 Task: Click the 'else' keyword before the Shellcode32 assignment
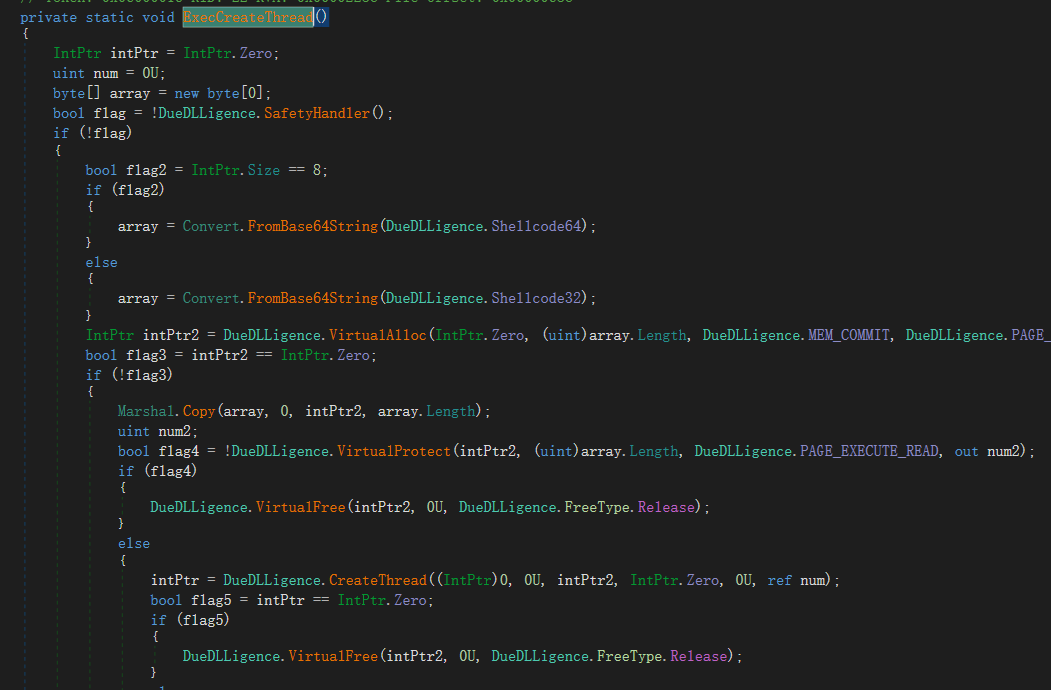(x=101, y=262)
